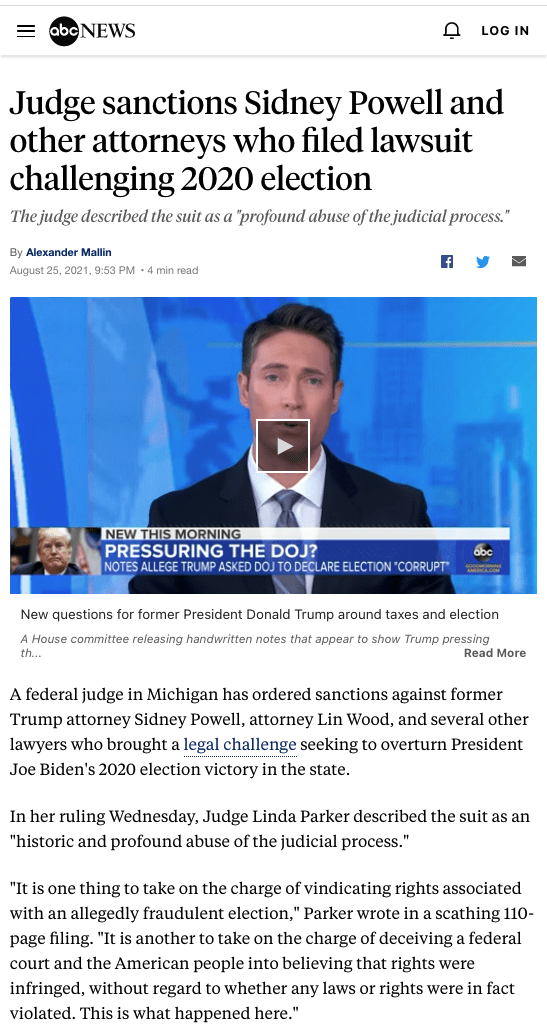The image size is (547, 1032).
Task: Click the GMA abc logo in video
Action: 483,557
